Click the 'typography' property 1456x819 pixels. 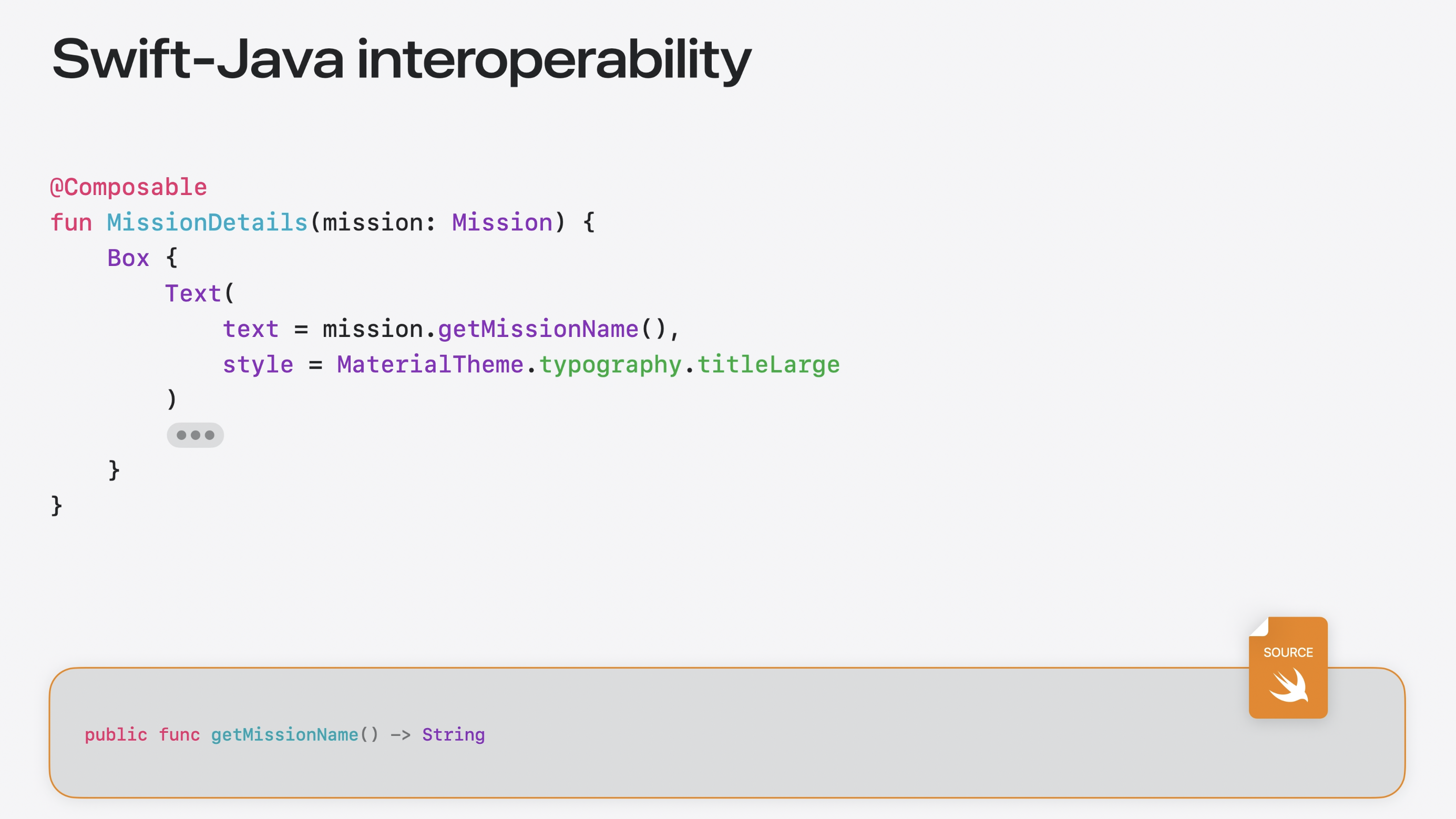point(610,366)
